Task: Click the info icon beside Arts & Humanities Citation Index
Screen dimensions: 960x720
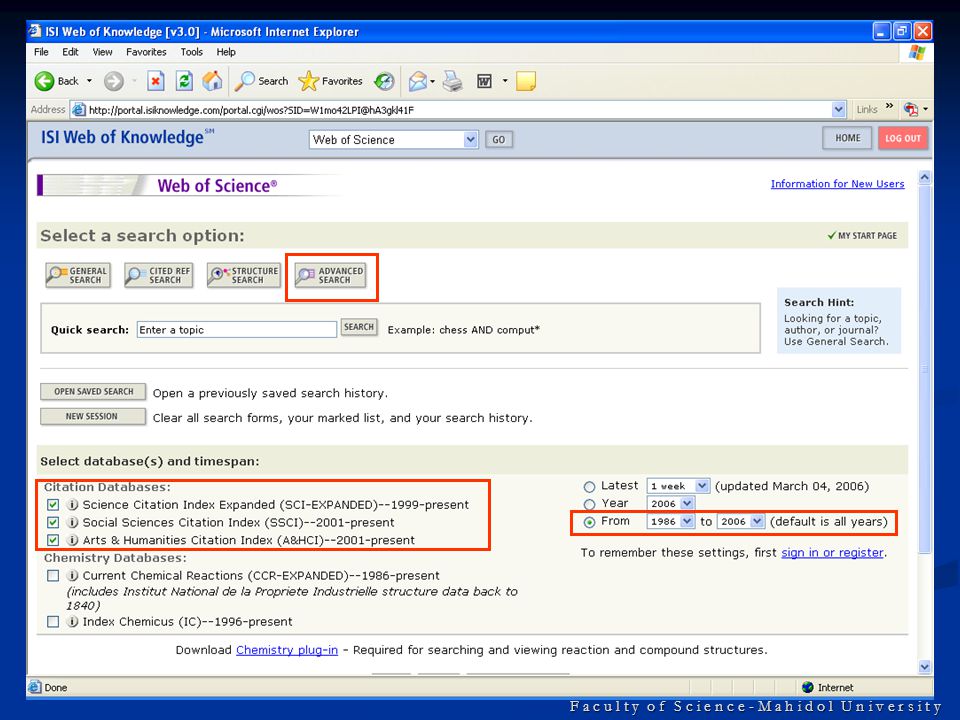Action: click(72, 540)
